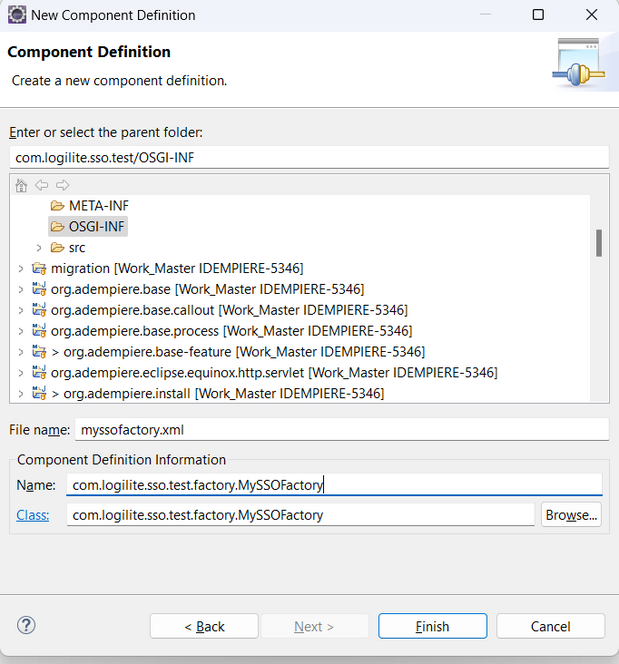
Task: Click the org.adempiere.base project icon
Action: coord(39,289)
